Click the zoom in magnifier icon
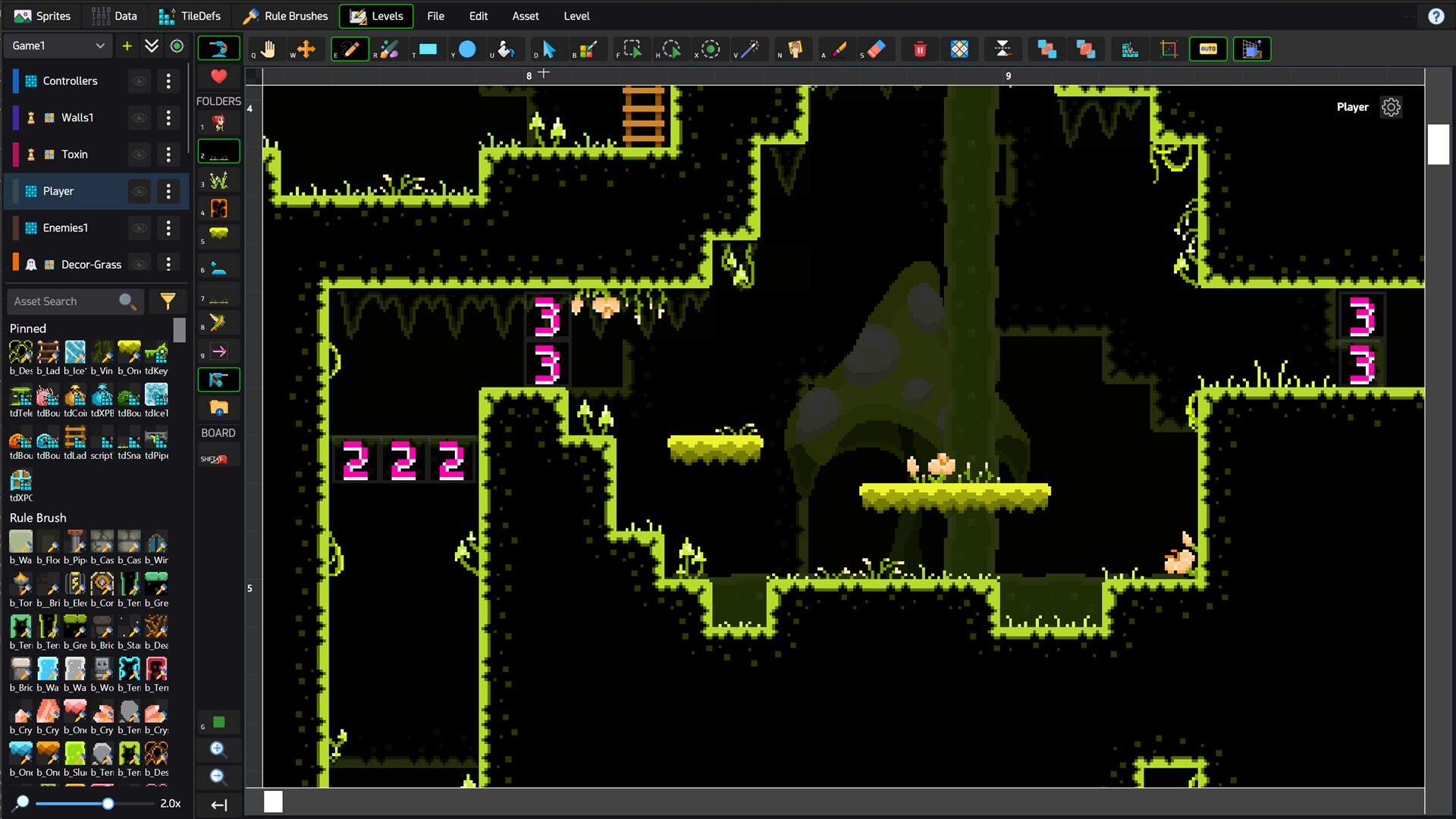The height and width of the screenshot is (819, 1456). click(218, 749)
